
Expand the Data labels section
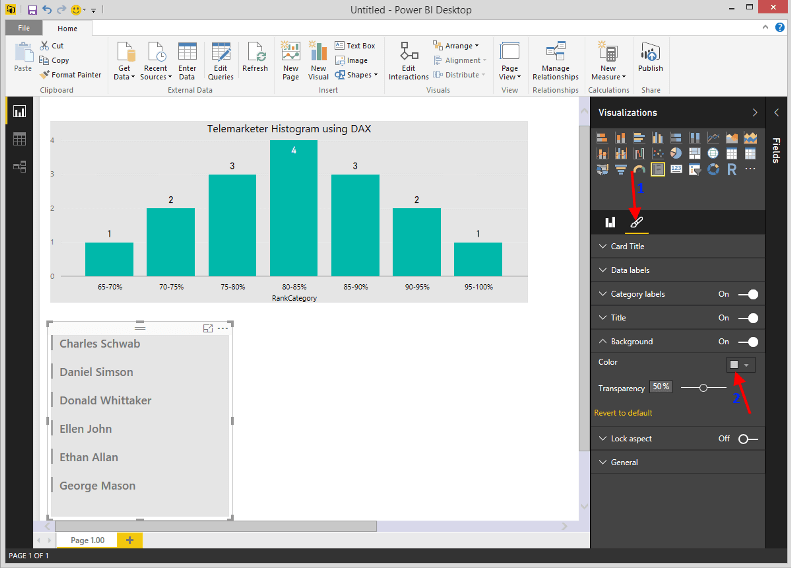point(630,270)
